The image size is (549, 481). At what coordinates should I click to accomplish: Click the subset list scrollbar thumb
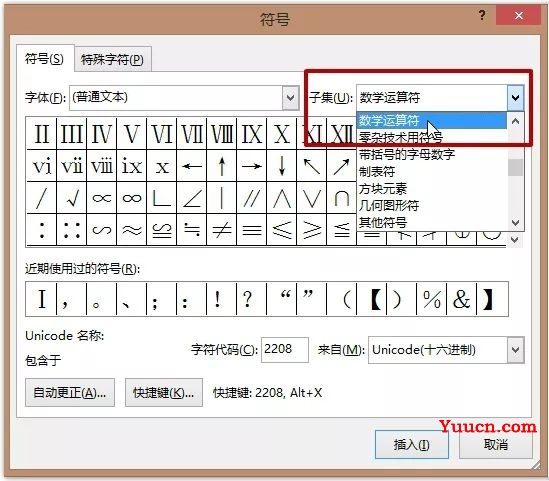pos(515,167)
